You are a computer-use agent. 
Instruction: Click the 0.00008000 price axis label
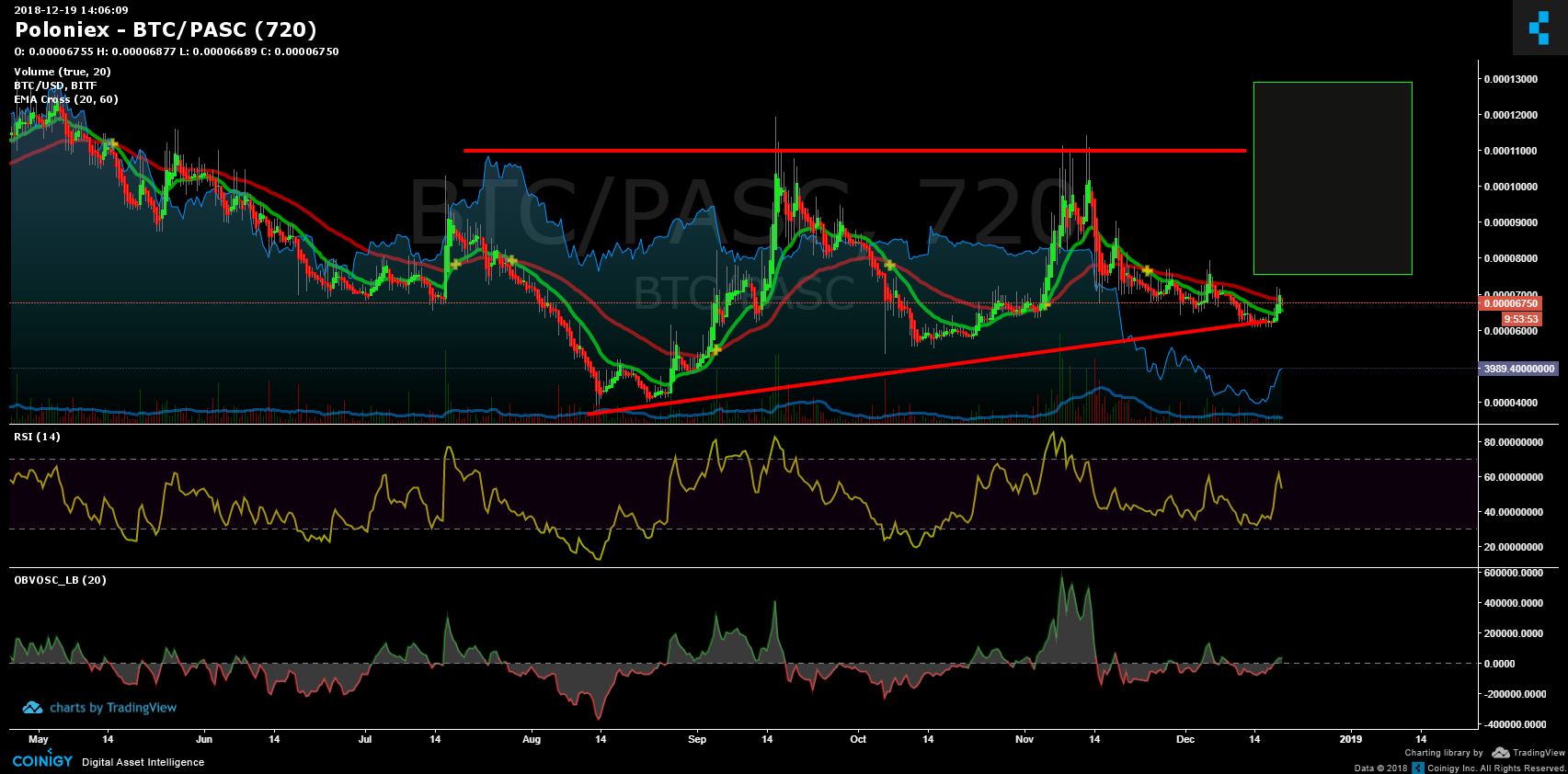1510,258
